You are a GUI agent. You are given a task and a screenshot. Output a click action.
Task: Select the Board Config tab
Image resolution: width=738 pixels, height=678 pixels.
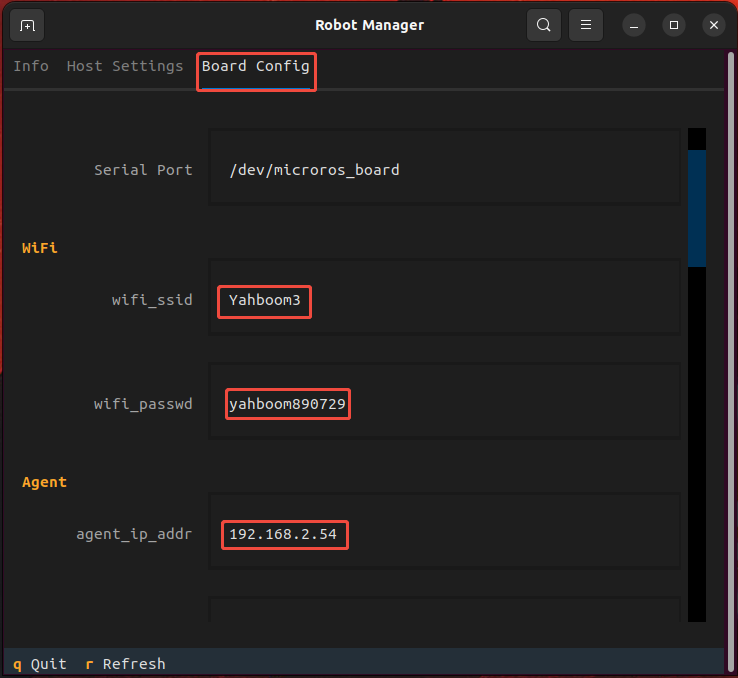coord(256,66)
